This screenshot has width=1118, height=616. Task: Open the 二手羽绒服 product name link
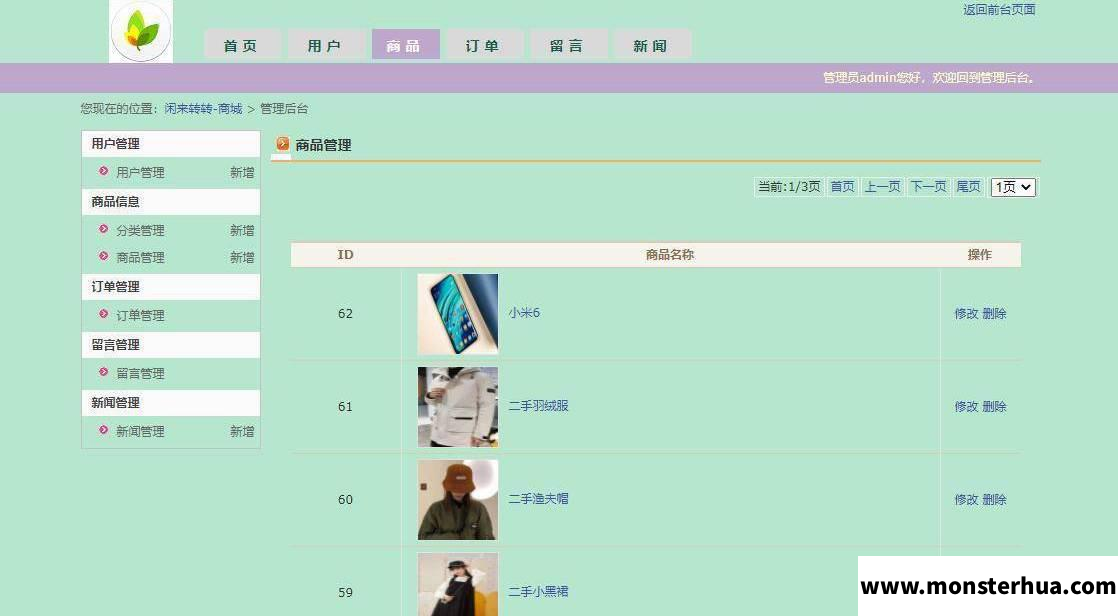pyautogui.click(x=538, y=406)
